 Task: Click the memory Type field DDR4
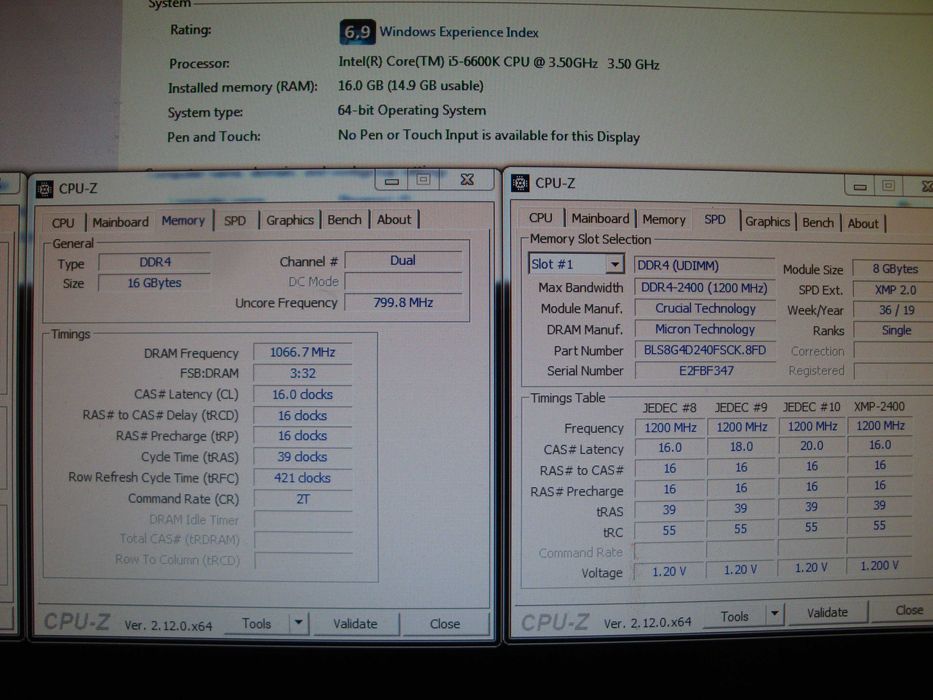tap(155, 262)
